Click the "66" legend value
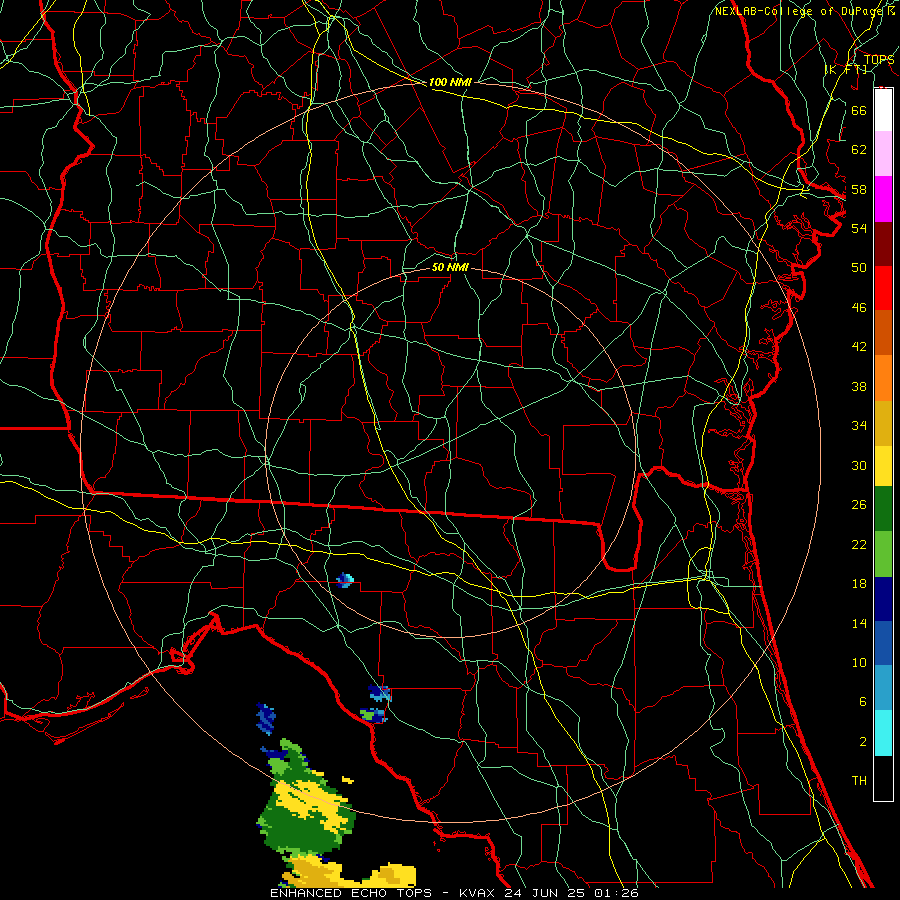 pyautogui.click(x=859, y=110)
